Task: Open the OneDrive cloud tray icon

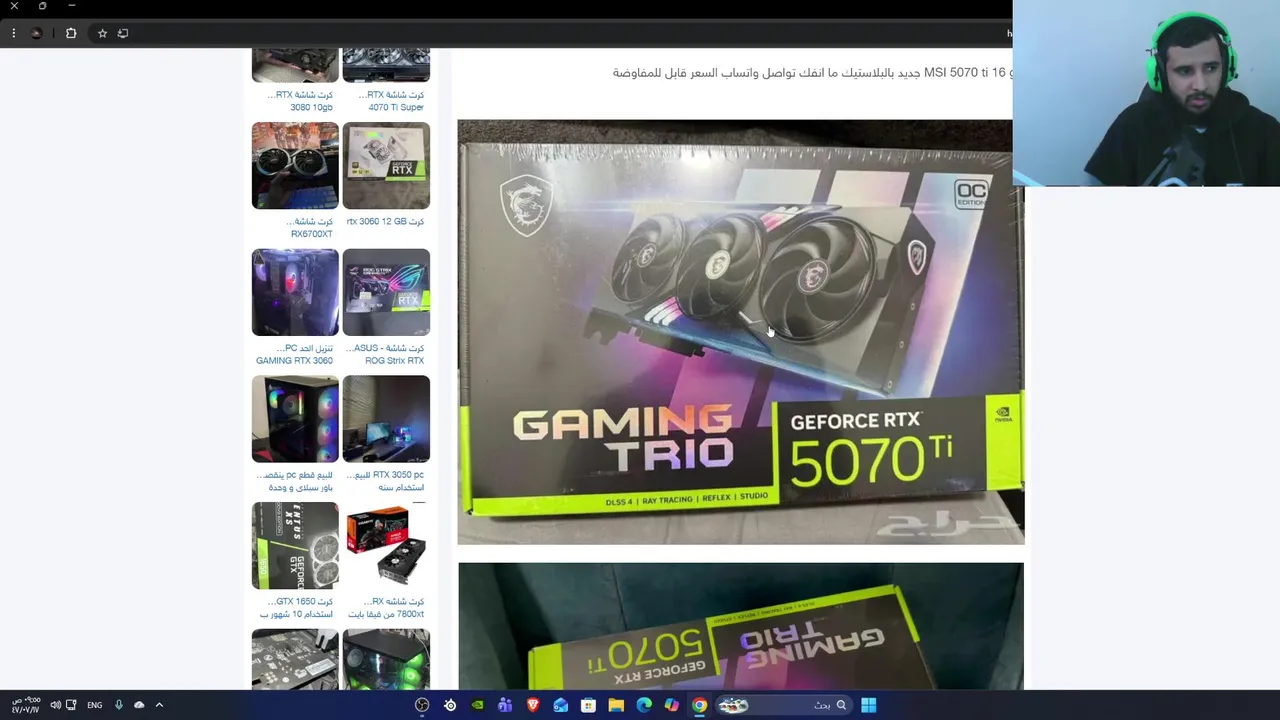Action: click(139, 705)
